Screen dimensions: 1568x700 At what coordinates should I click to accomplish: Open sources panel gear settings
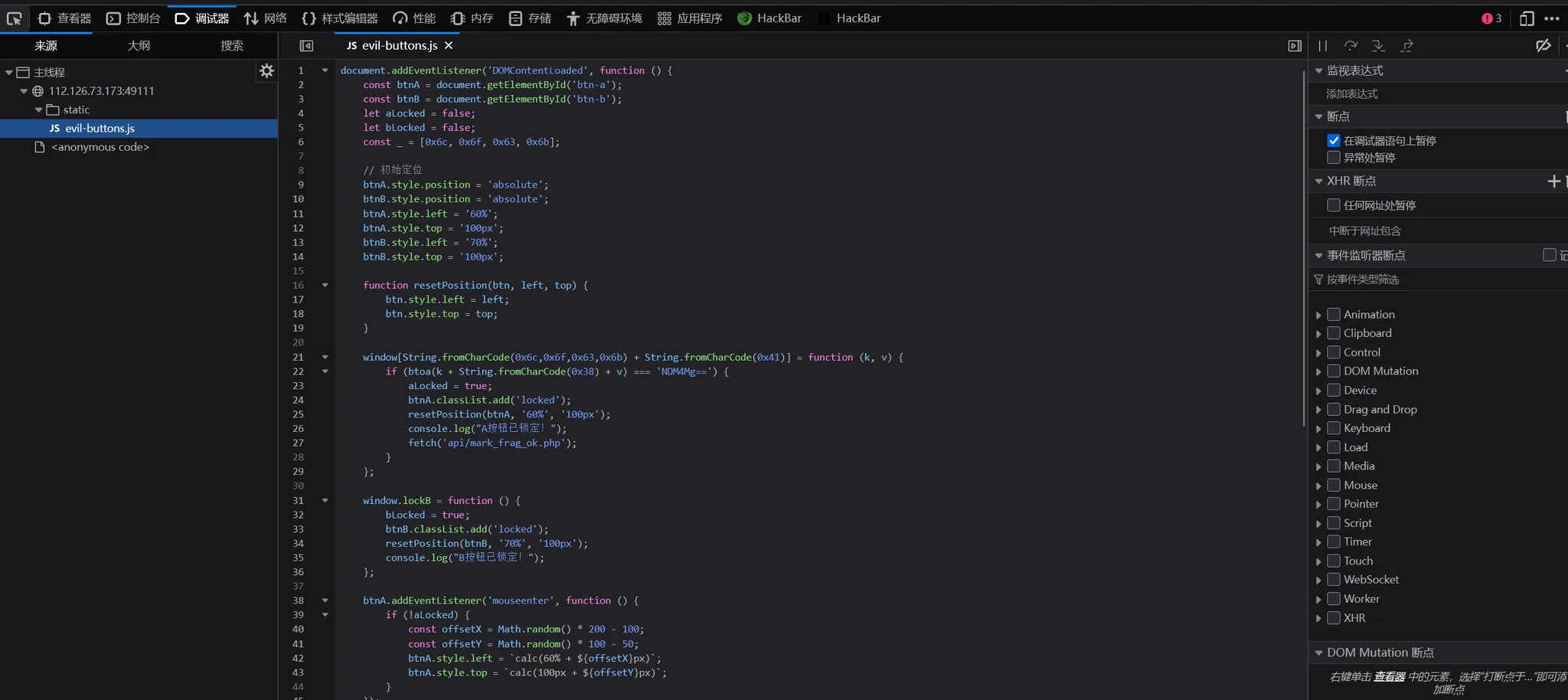(266, 70)
